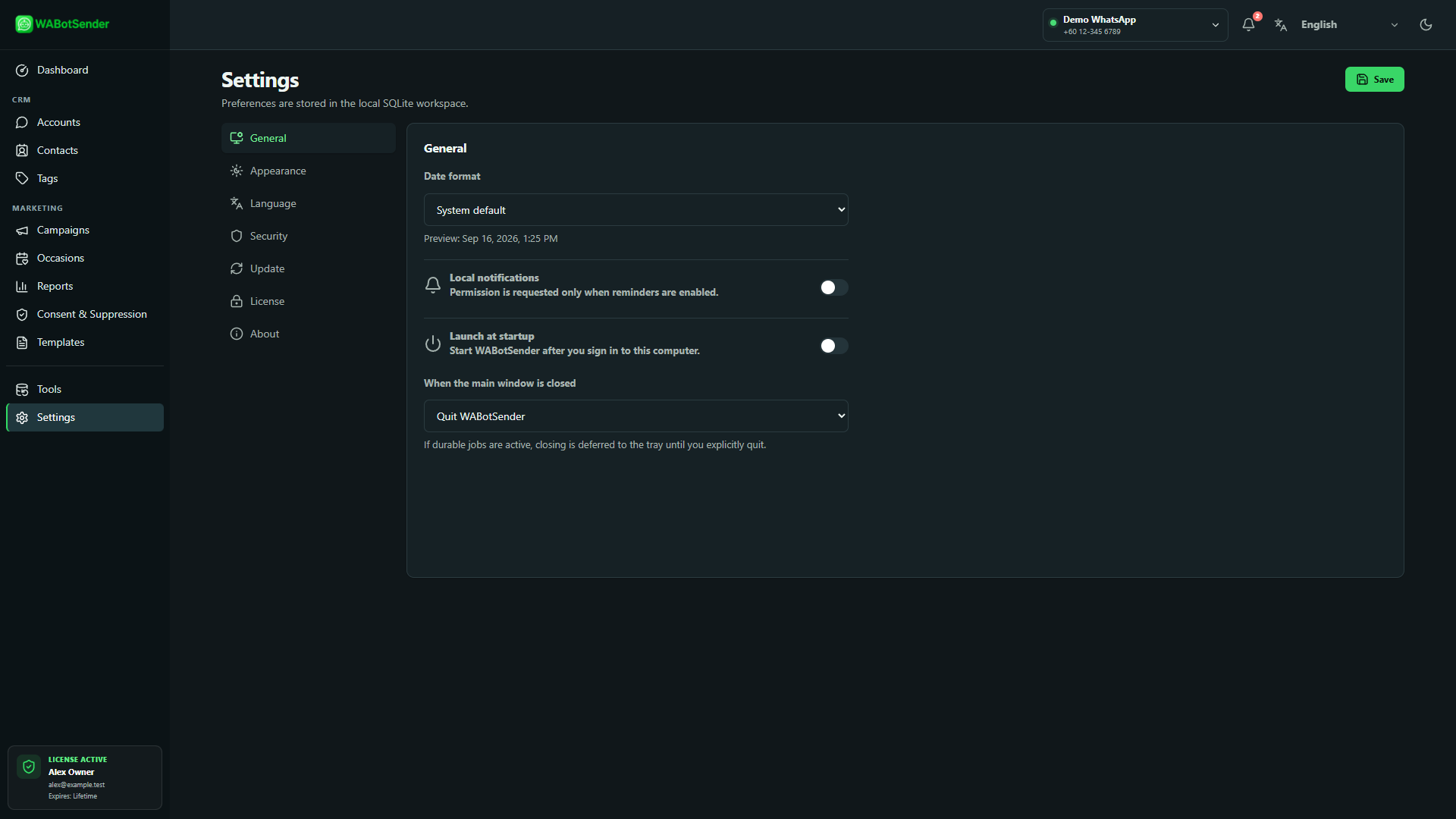Viewport: 1456px width, 819px height.
Task: Switch to the General settings tab
Action: tap(309, 138)
